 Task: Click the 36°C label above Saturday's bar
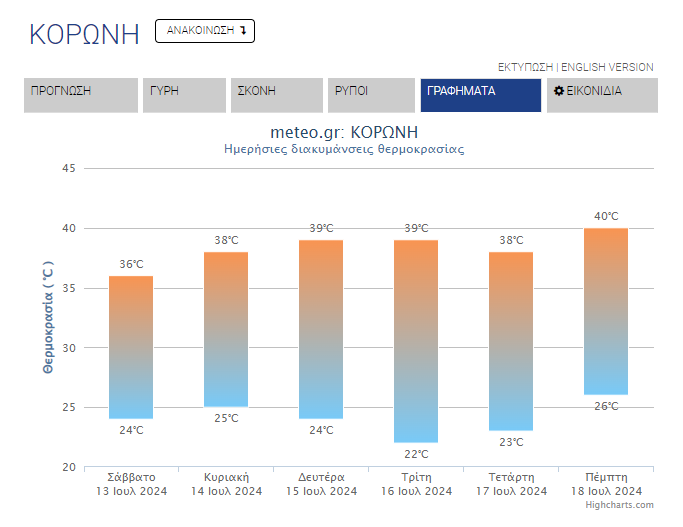tap(131, 264)
